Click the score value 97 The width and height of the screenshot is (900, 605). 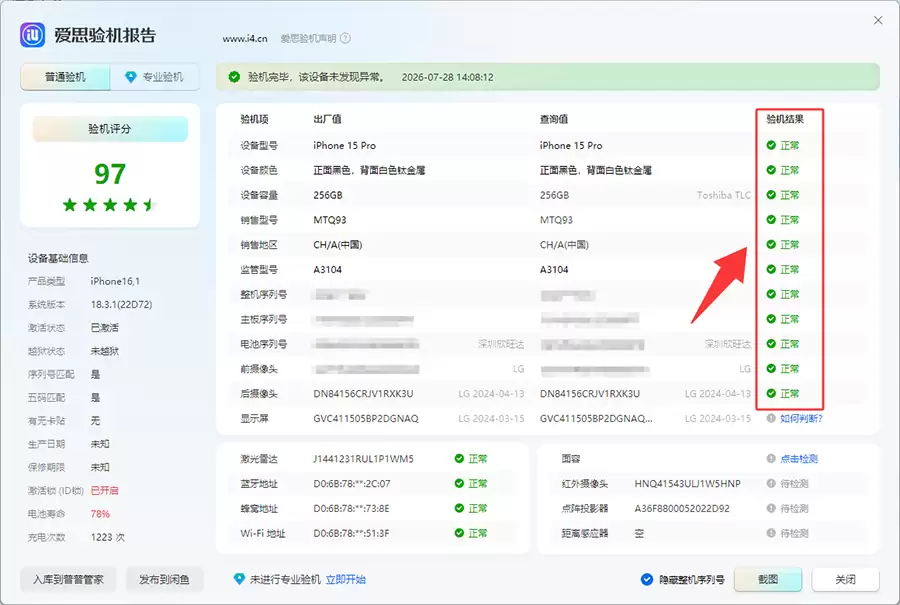[x=110, y=173]
